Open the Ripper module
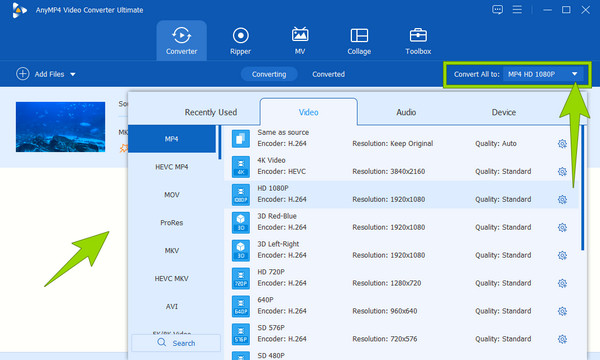This screenshot has width=600, height=360. 240,41
